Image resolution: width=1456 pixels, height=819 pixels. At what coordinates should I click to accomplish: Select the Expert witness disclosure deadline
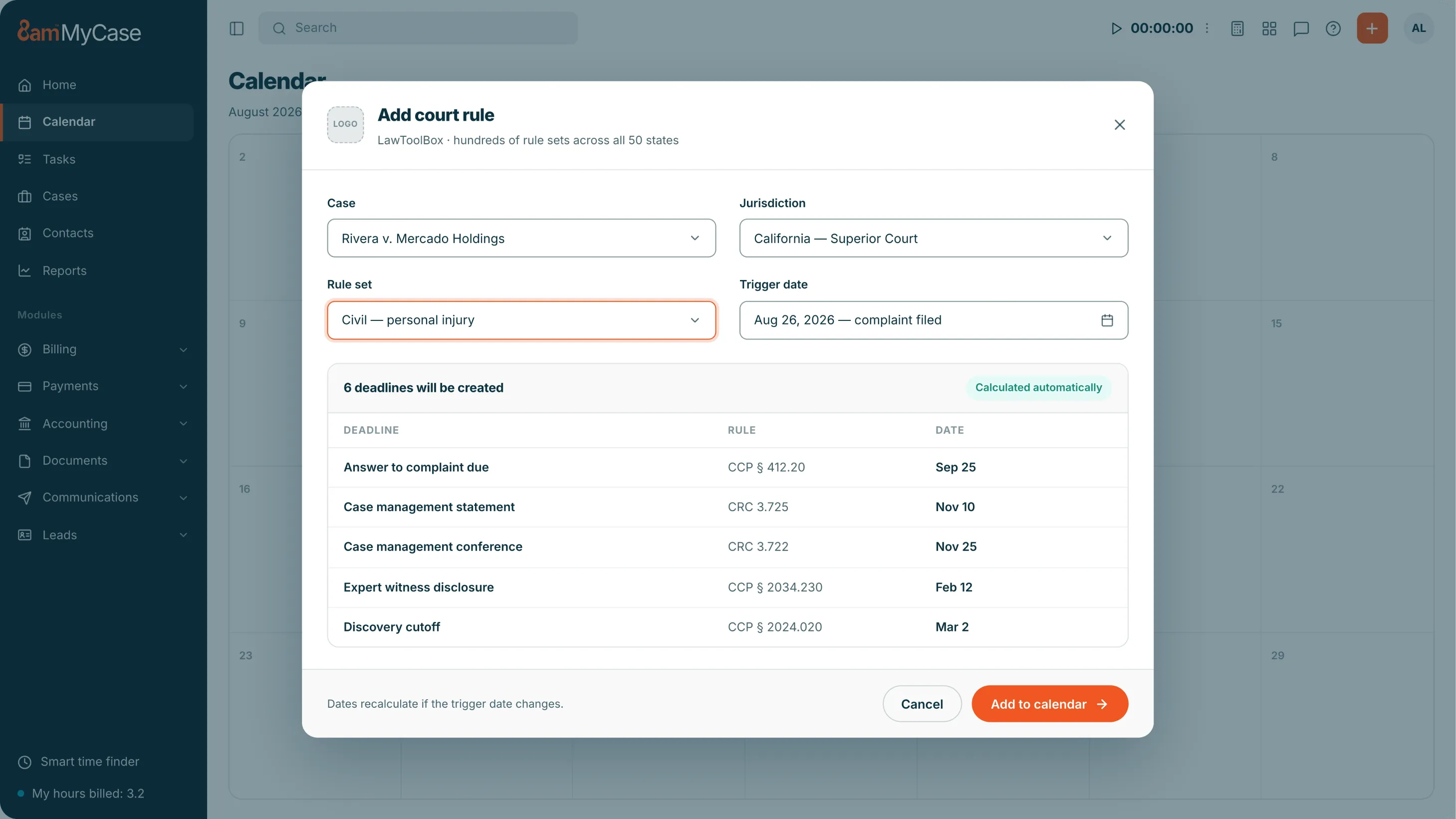point(419,587)
